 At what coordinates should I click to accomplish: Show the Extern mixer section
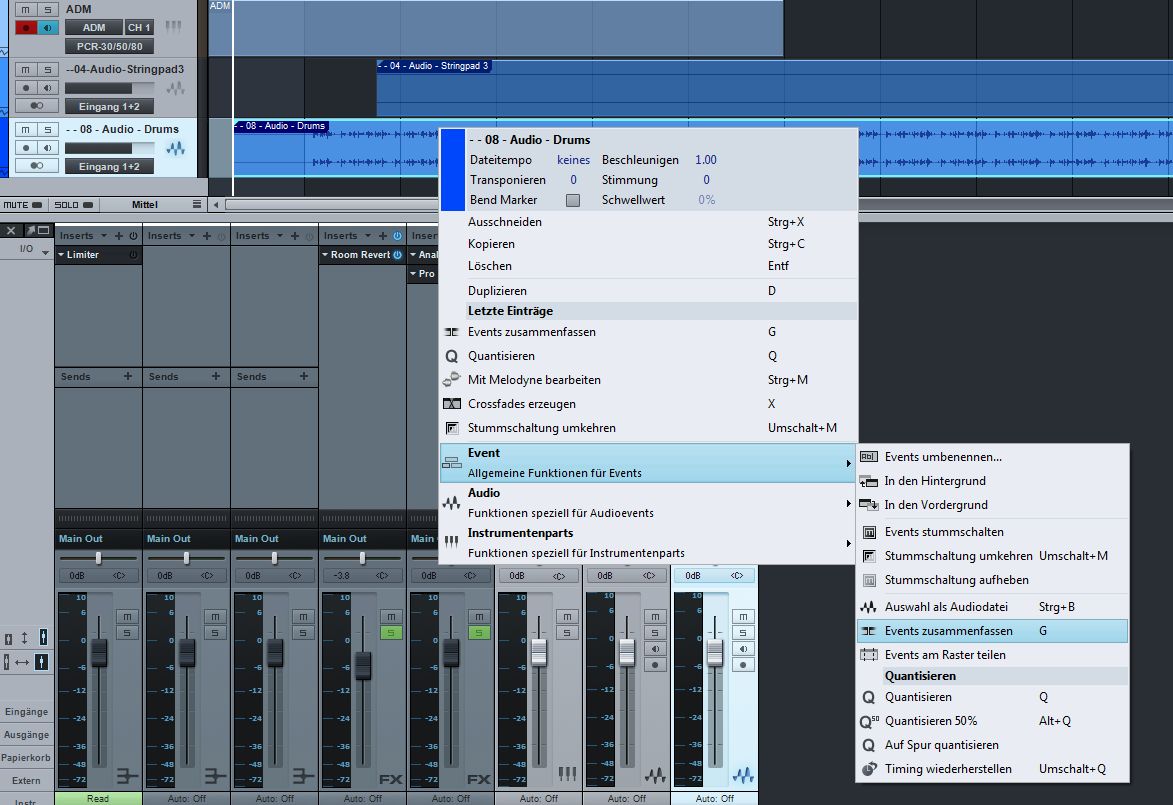coord(26,780)
